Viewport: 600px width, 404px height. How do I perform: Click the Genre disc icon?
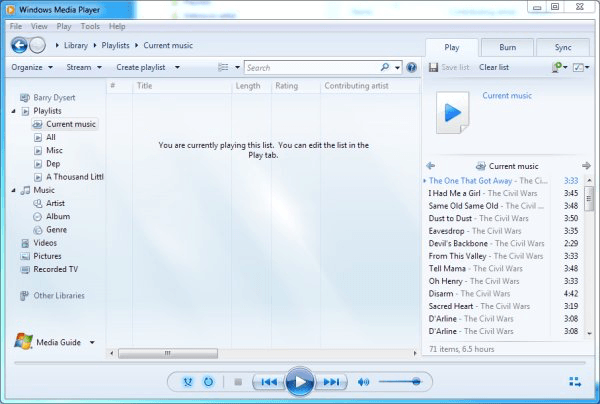tap(38, 230)
